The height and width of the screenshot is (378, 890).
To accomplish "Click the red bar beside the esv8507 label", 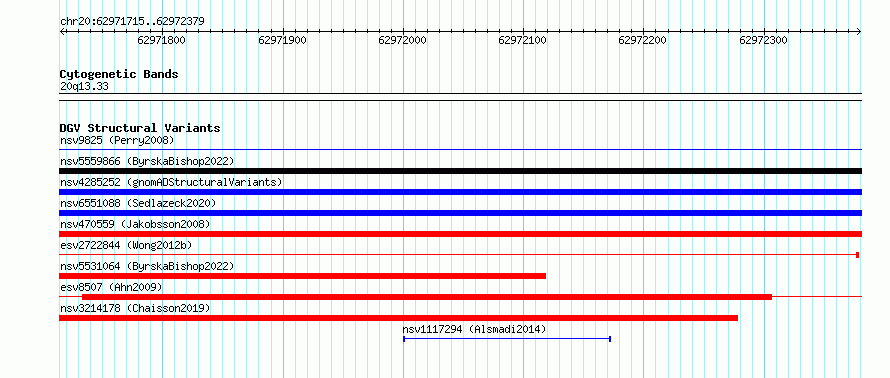I will pyautogui.click(x=427, y=297).
